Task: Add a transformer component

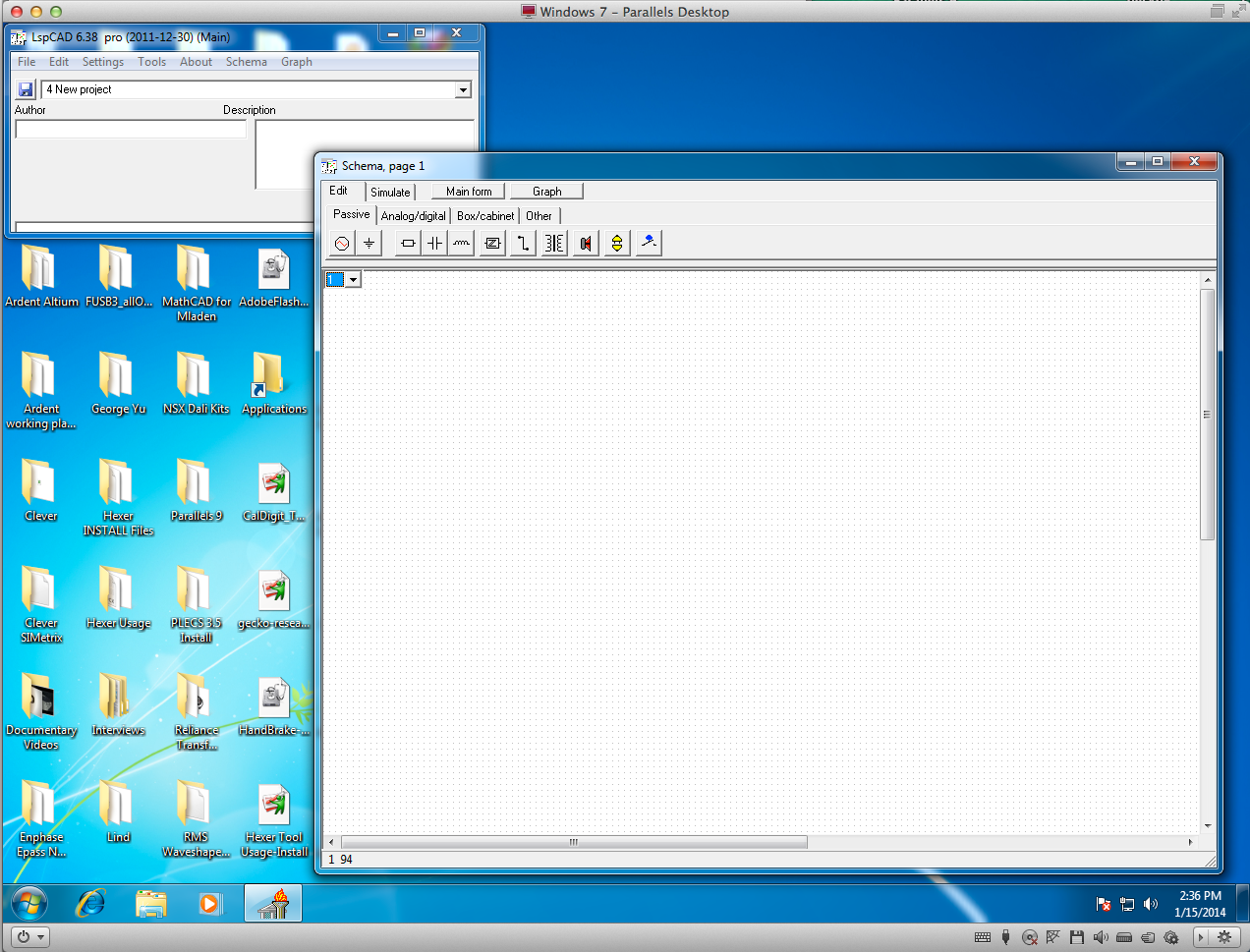Action: [x=554, y=243]
